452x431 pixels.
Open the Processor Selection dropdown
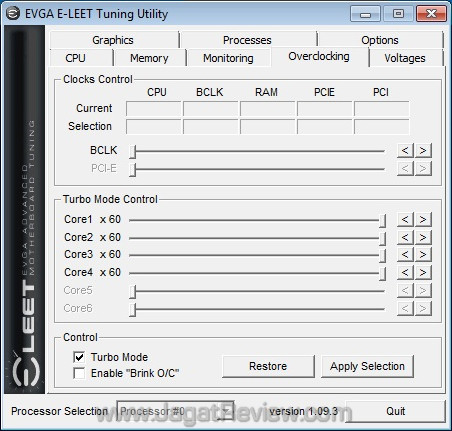coord(175,411)
